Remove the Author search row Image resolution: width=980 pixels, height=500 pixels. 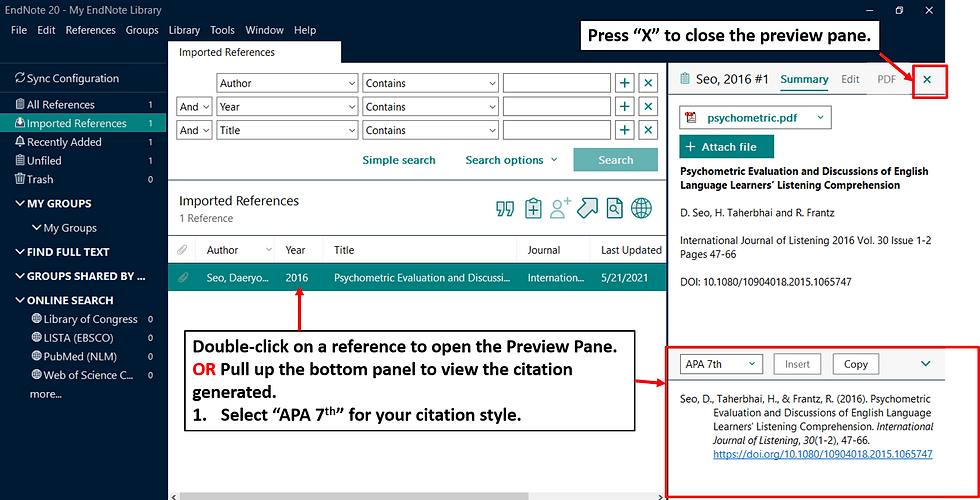(648, 83)
